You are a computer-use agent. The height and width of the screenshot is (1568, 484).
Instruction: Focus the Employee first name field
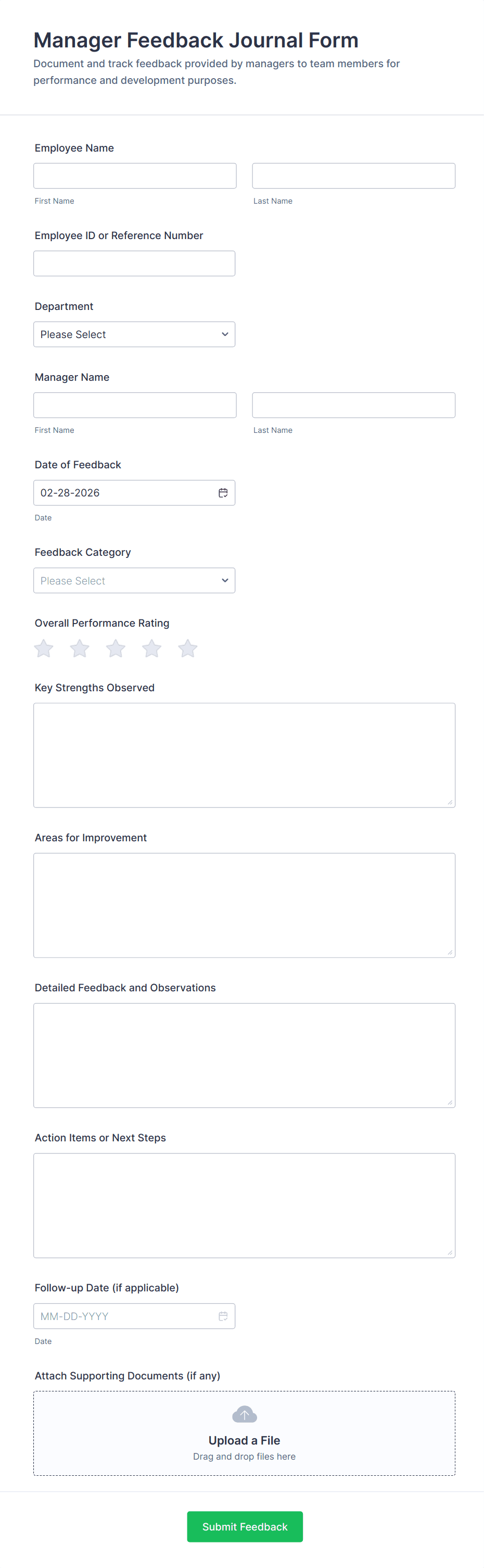tap(135, 176)
